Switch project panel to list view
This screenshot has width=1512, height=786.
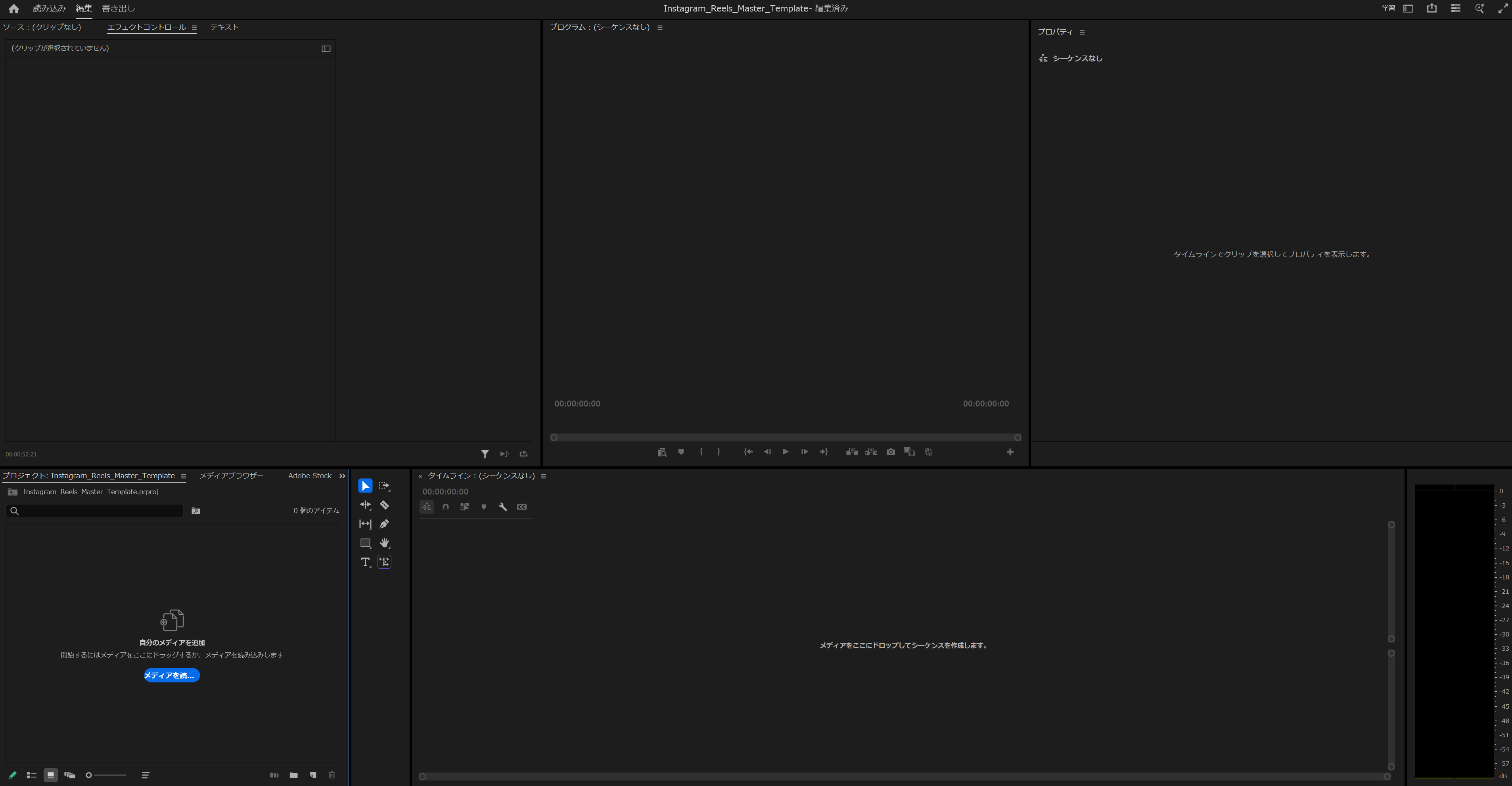click(x=32, y=775)
